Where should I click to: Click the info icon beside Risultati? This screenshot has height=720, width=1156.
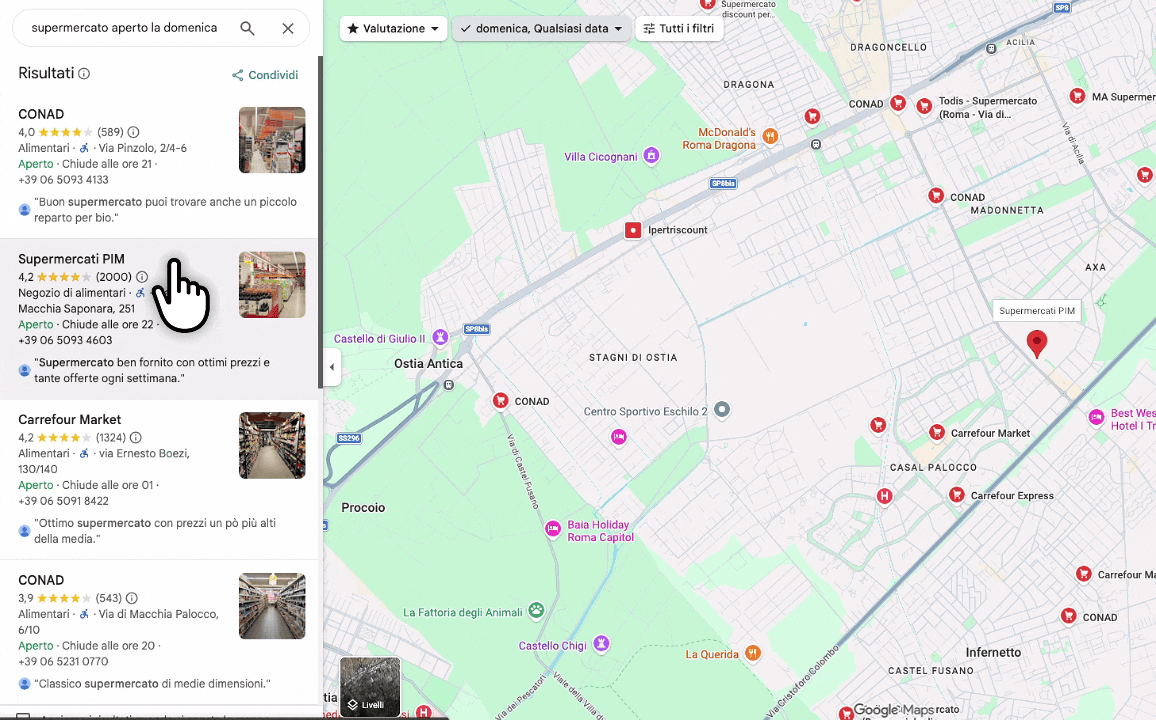(84, 74)
